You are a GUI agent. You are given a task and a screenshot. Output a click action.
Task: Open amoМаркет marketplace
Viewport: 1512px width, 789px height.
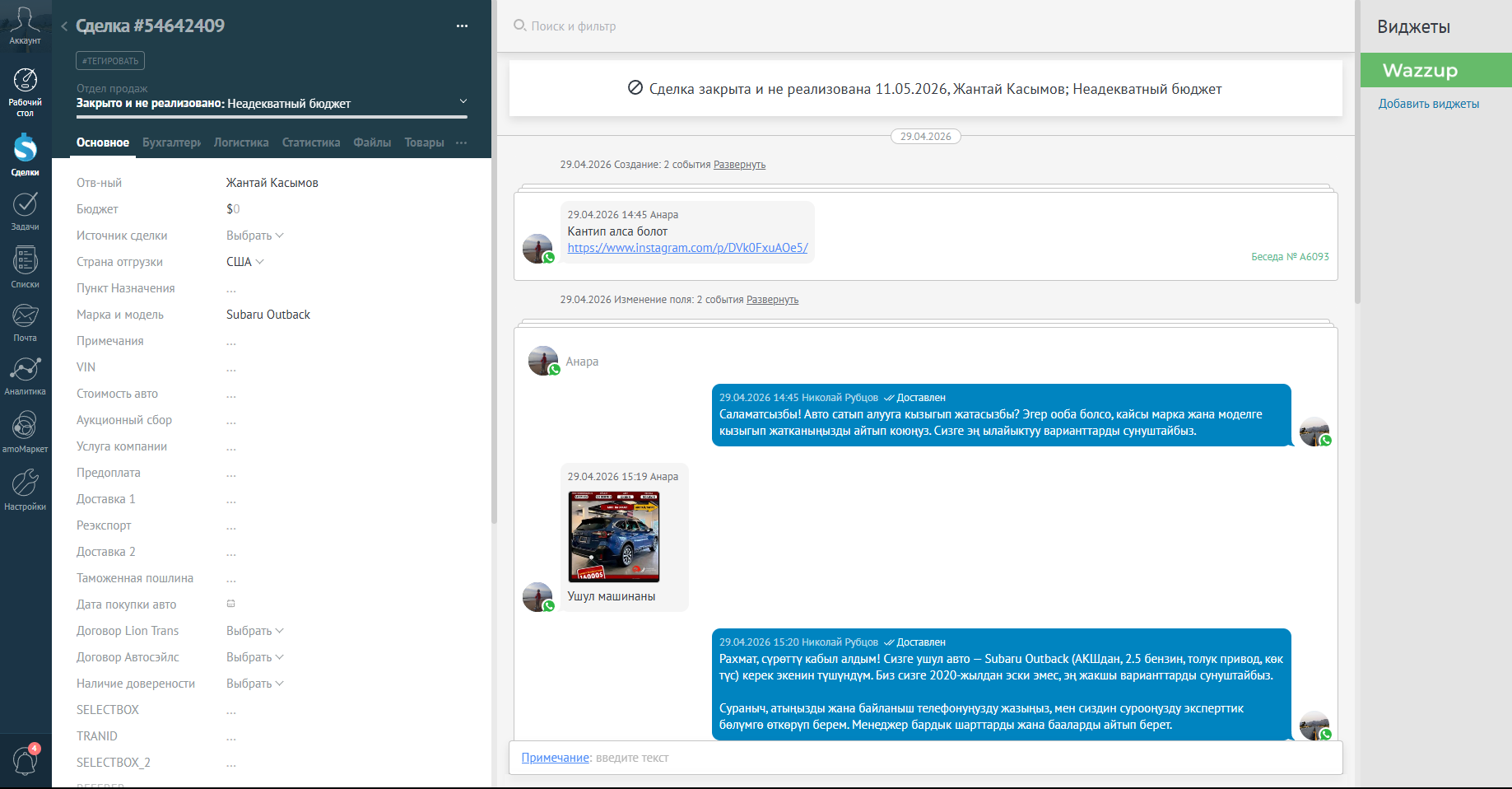(25, 432)
